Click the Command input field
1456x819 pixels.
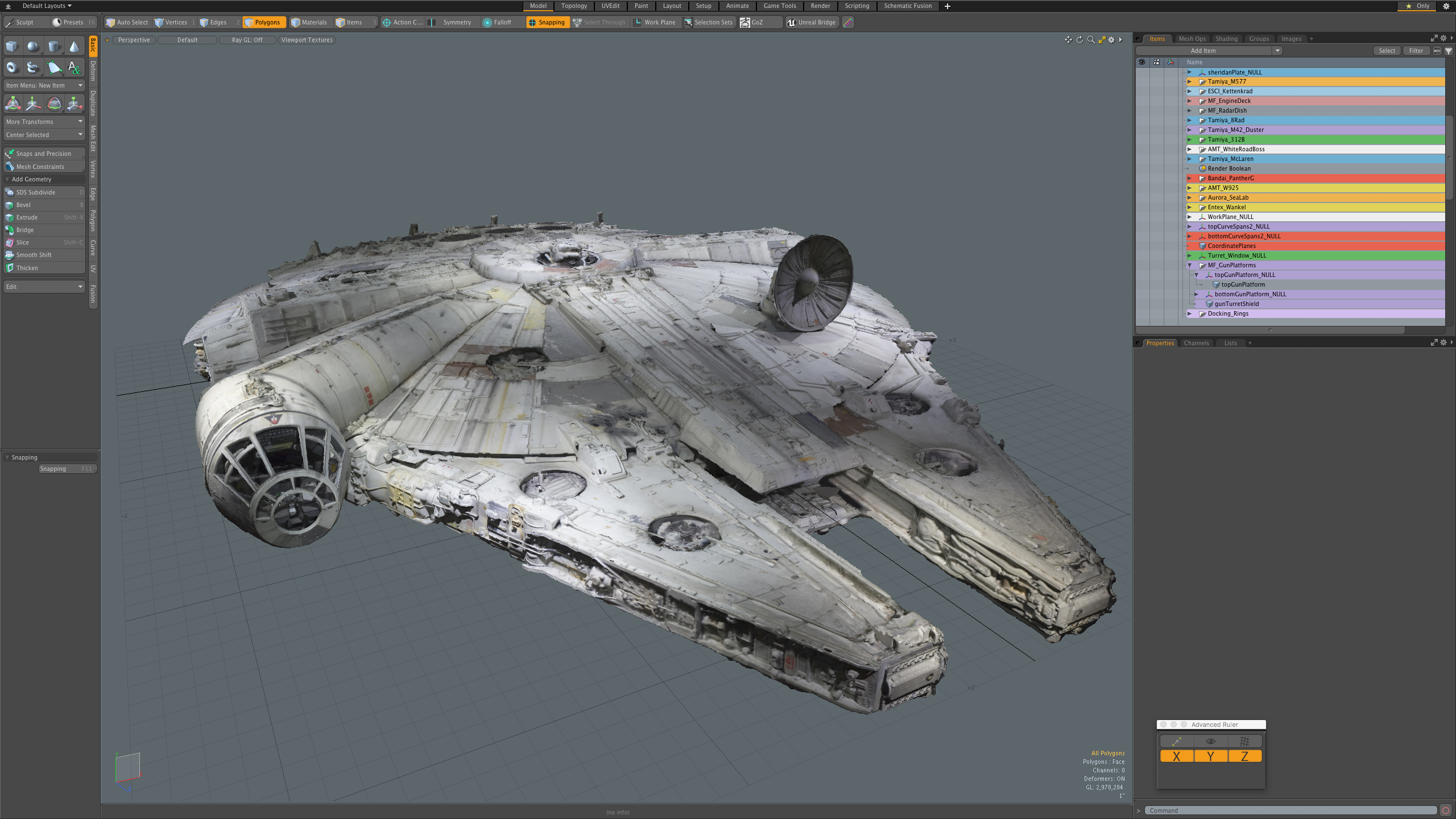coord(1291,810)
